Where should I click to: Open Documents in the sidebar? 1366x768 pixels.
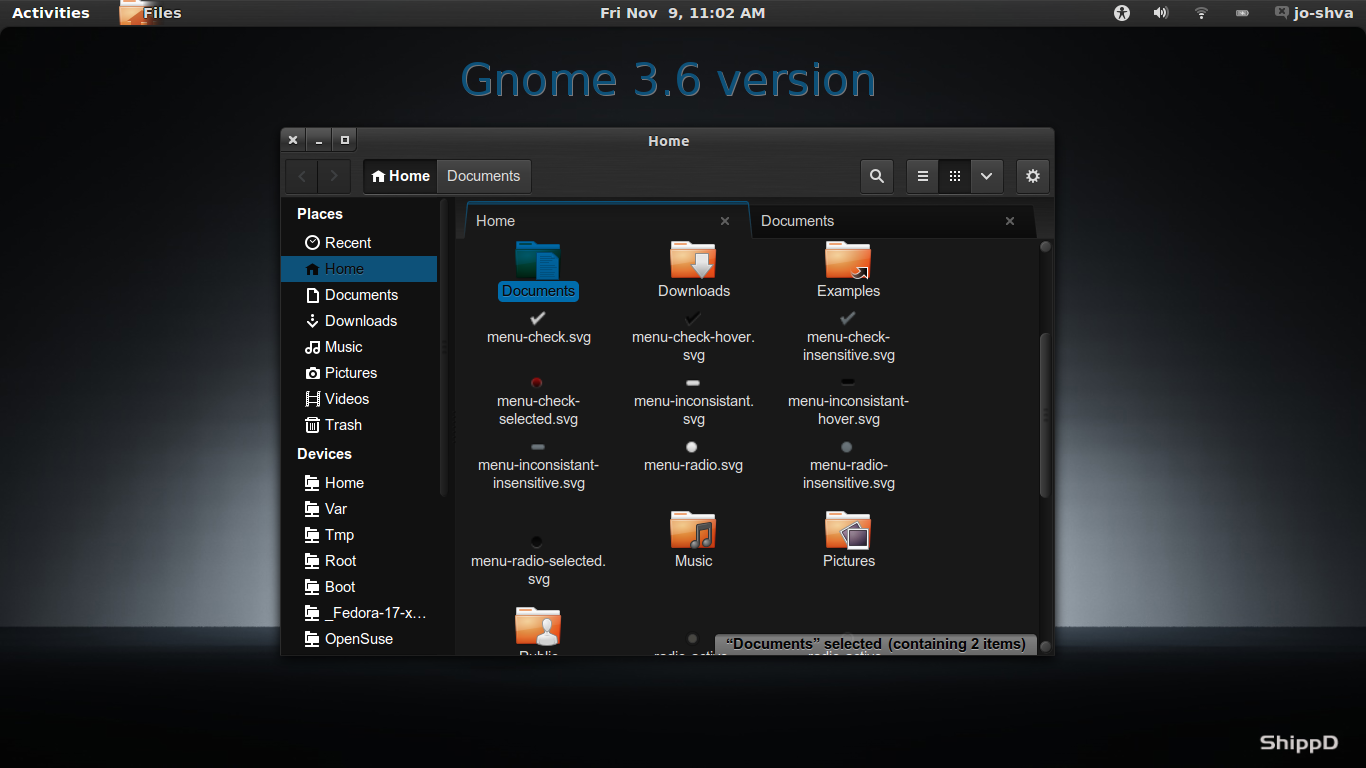pyautogui.click(x=359, y=295)
